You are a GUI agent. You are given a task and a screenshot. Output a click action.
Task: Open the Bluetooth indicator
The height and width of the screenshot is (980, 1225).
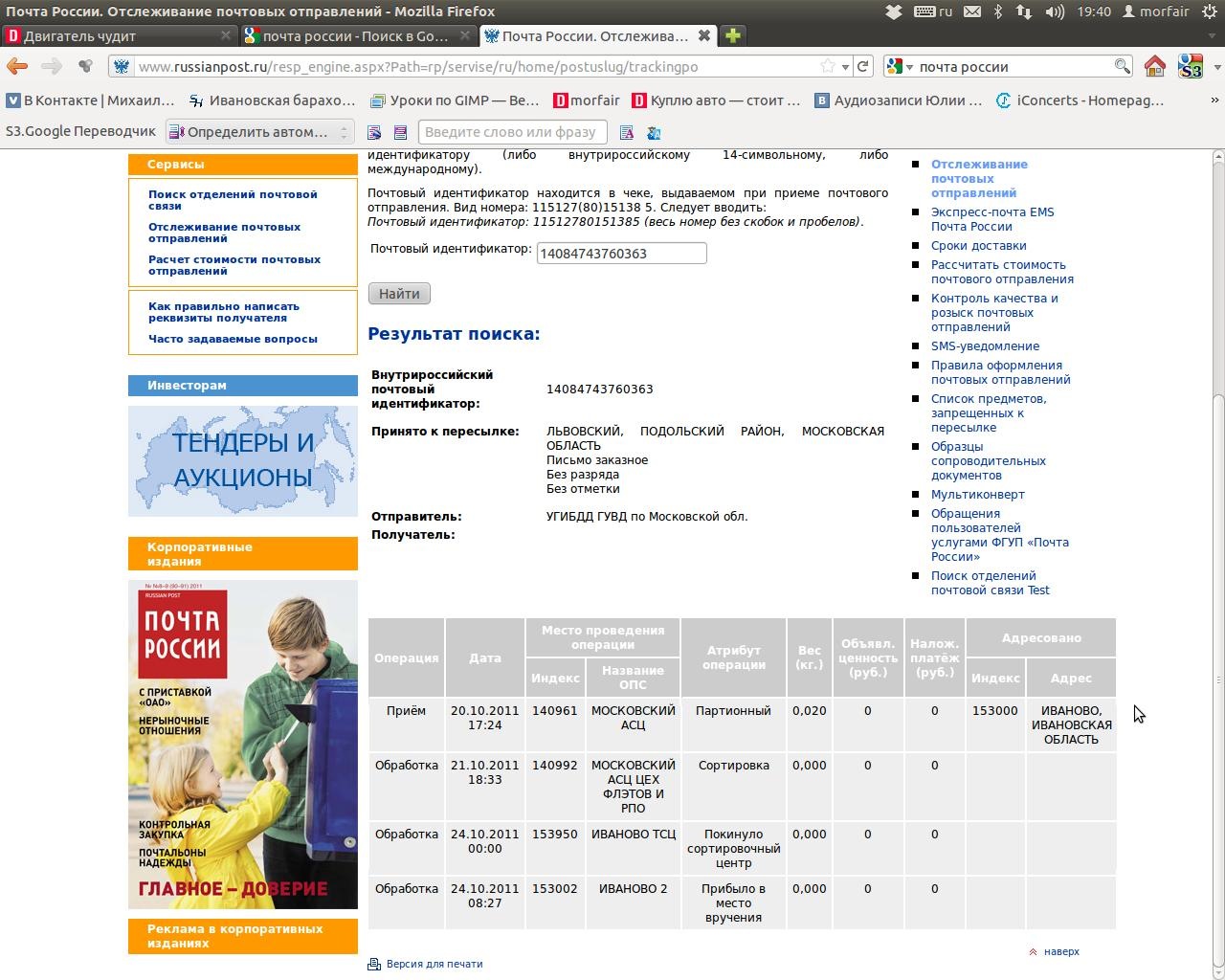[997, 11]
